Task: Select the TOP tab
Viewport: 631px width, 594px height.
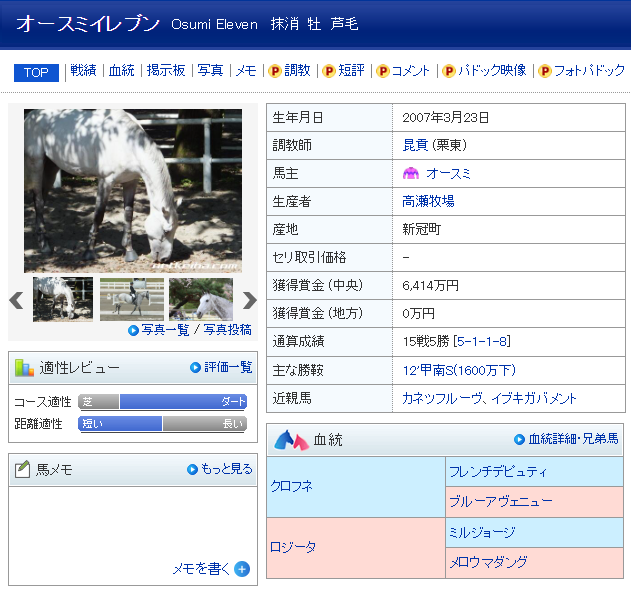Action: click(36, 72)
